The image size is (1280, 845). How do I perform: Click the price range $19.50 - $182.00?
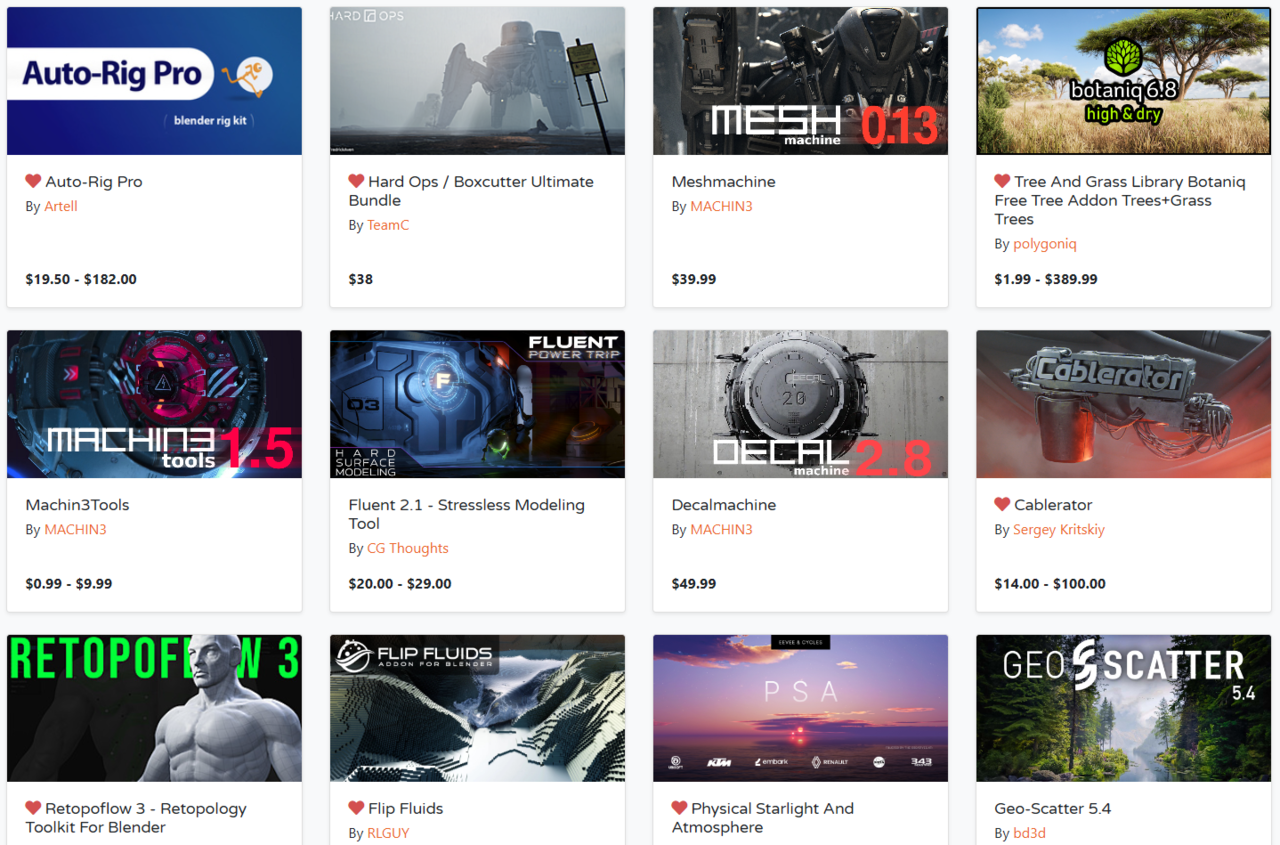pyautogui.click(x=81, y=279)
